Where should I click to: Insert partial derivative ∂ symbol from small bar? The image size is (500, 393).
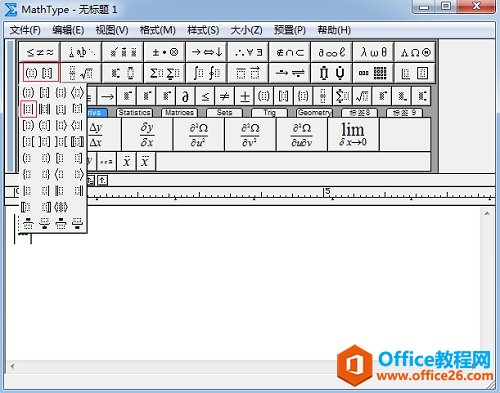pyautogui.click(x=185, y=96)
